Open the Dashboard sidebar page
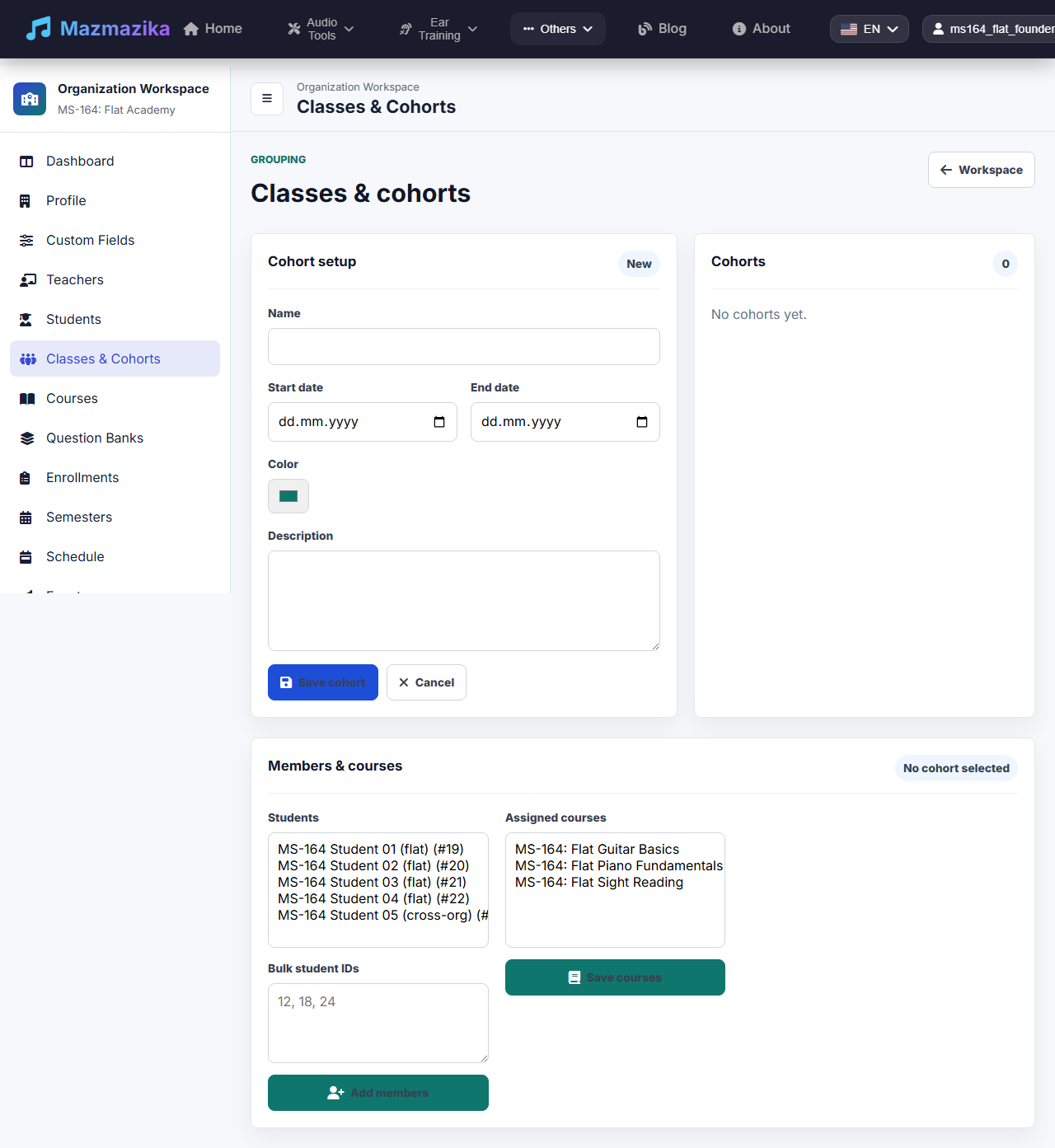The image size is (1055, 1148). pos(115,162)
